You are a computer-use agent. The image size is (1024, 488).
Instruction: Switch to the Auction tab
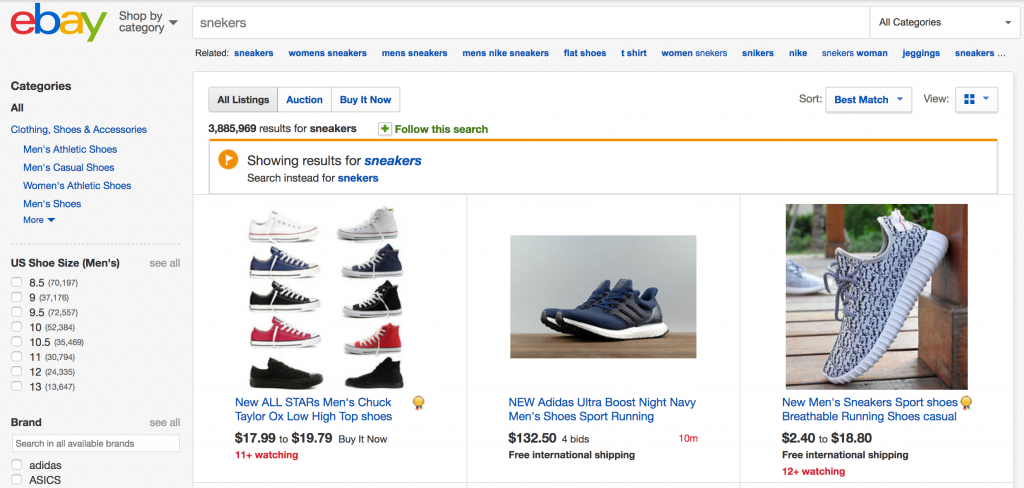tap(304, 99)
